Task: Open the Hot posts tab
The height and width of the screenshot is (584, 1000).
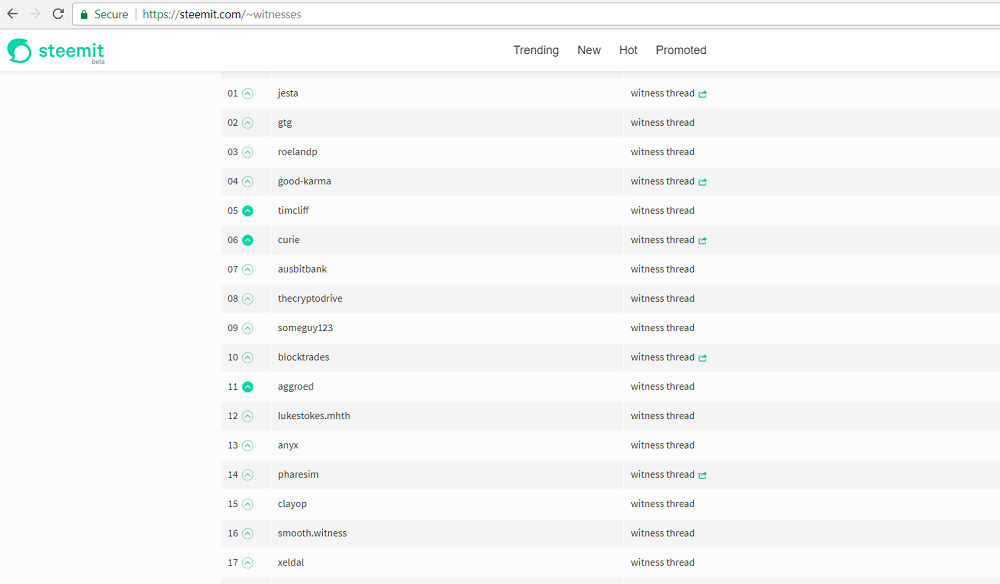Action: coord(628,50)
